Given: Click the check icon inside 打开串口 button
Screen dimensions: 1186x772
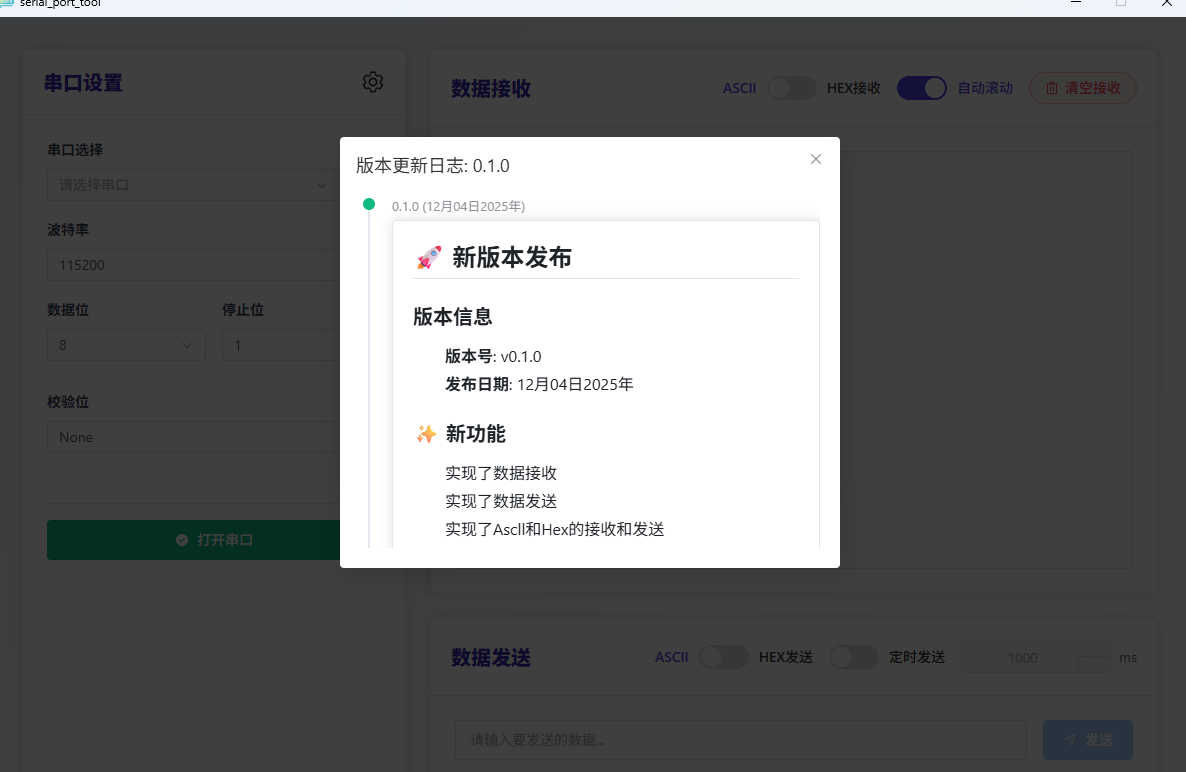Looking at the screenshot, I should pyautogui.click(x=180, y=539).
